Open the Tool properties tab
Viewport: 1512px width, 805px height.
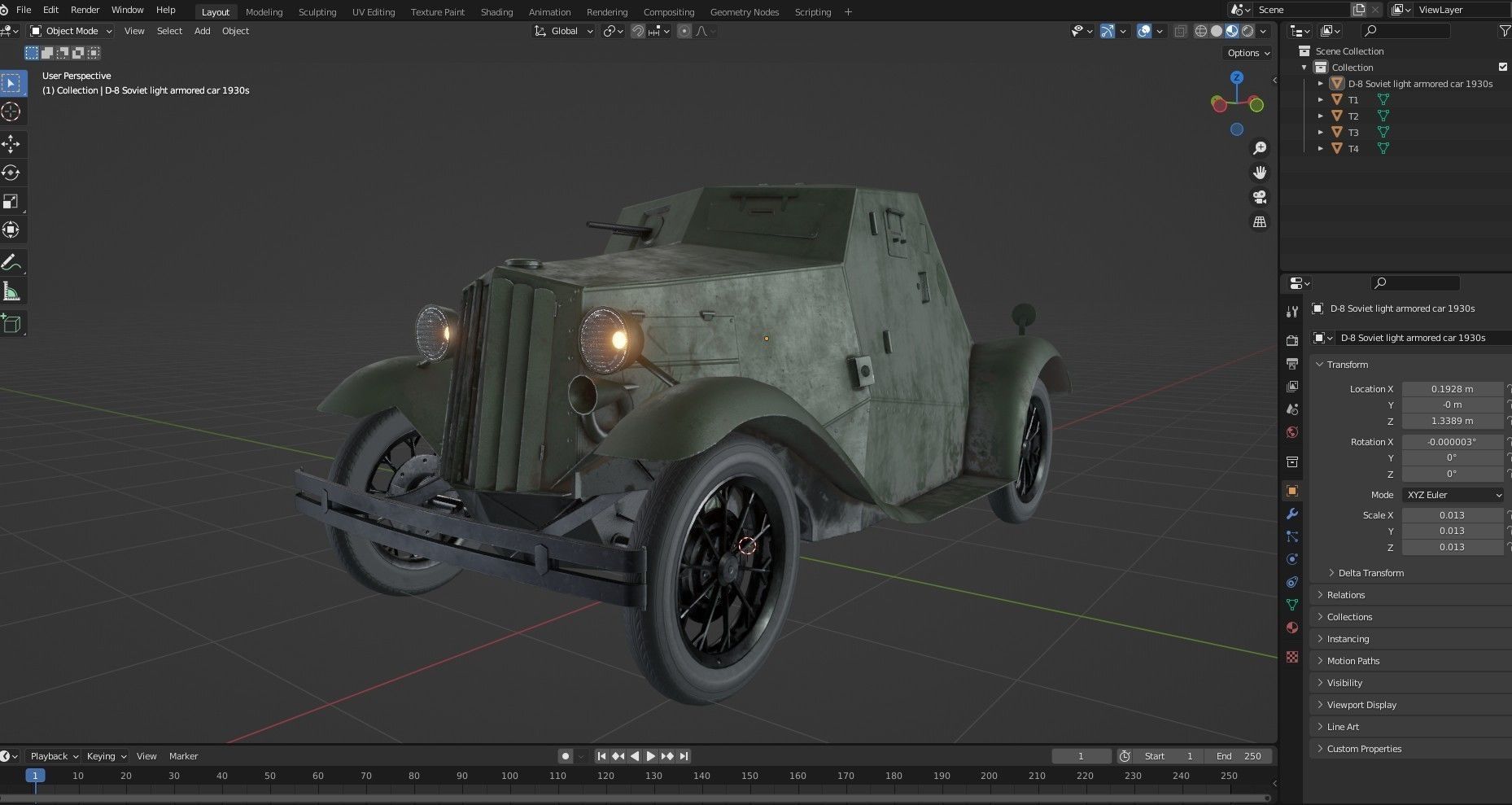point(1292,312)
